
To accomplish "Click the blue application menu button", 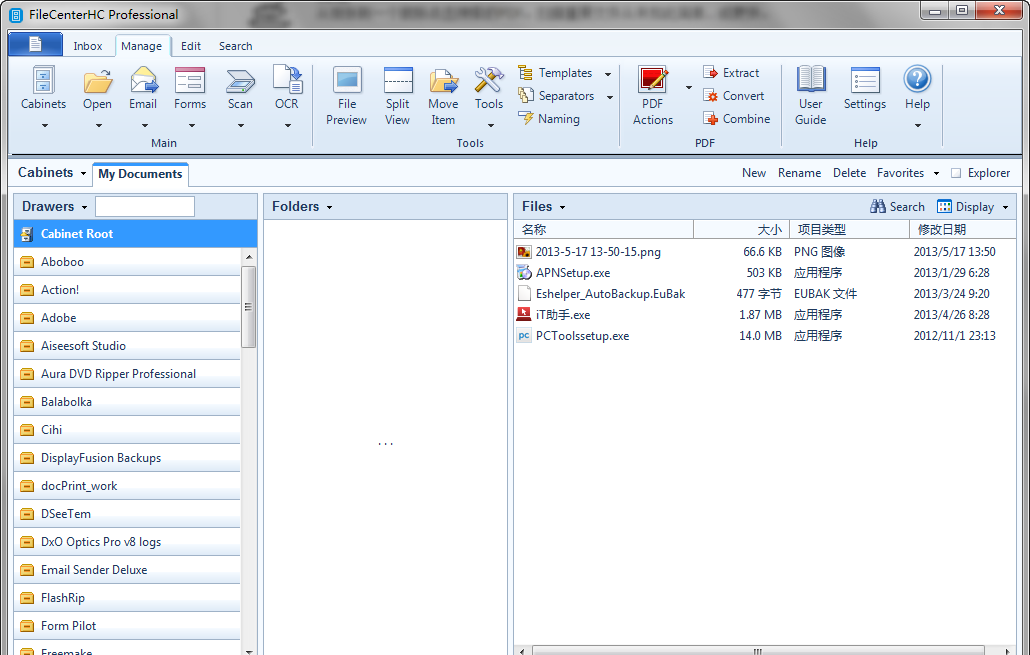I will coord(35,44).
